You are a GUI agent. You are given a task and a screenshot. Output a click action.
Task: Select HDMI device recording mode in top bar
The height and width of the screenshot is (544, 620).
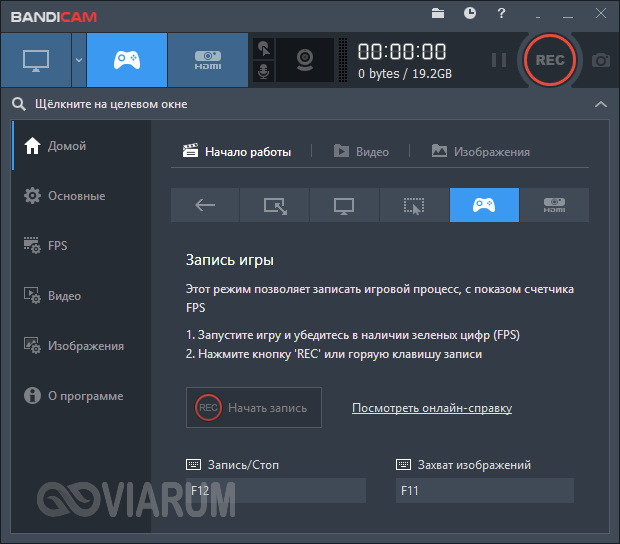coord(208,60)
